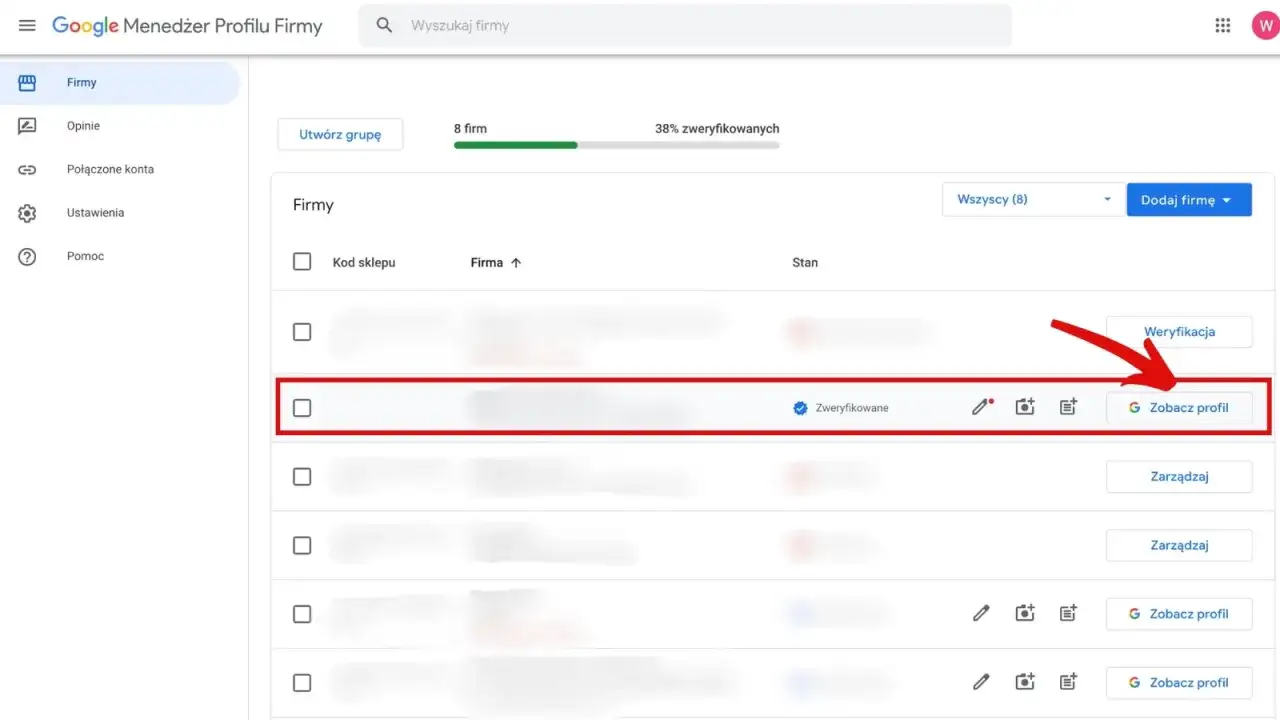The image size is (1280, 720).
Task: Click create post icon in bottom visible row
Action: pos(1068,682)
